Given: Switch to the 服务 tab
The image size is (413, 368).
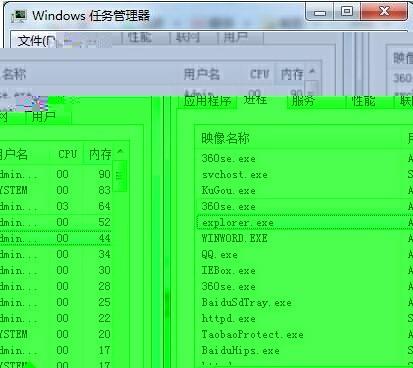Looking at the screenshot, I should point(303,101).
